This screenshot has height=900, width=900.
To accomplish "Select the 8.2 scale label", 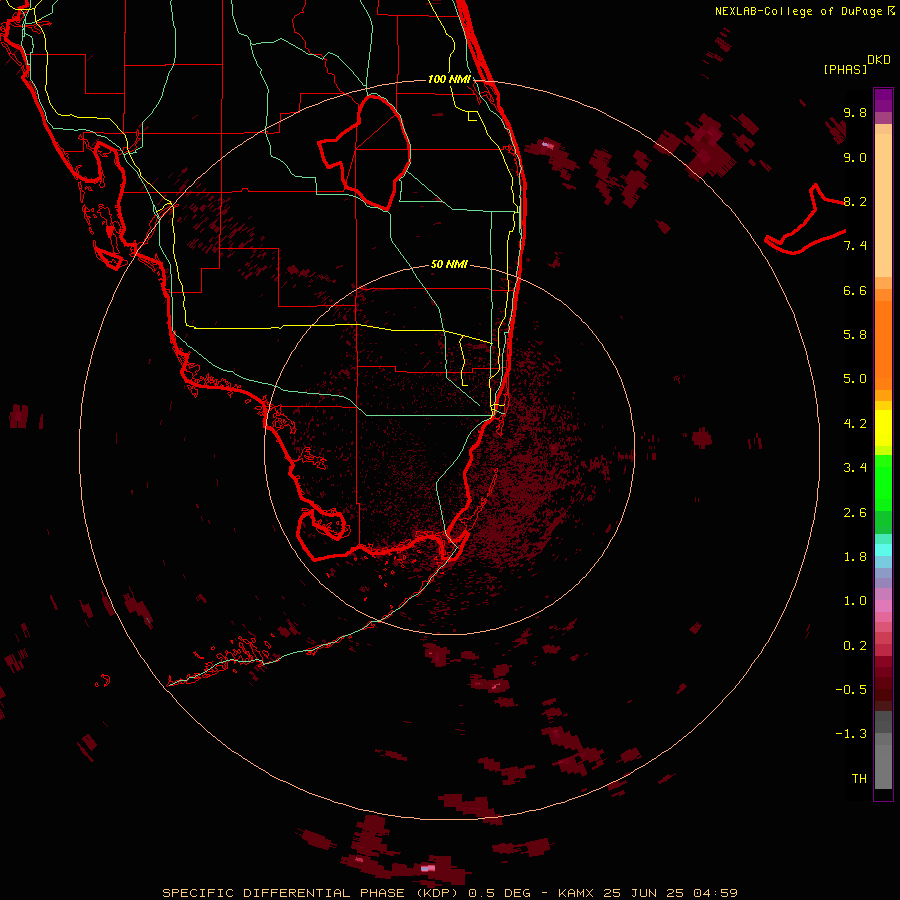I will coord(855,201).
